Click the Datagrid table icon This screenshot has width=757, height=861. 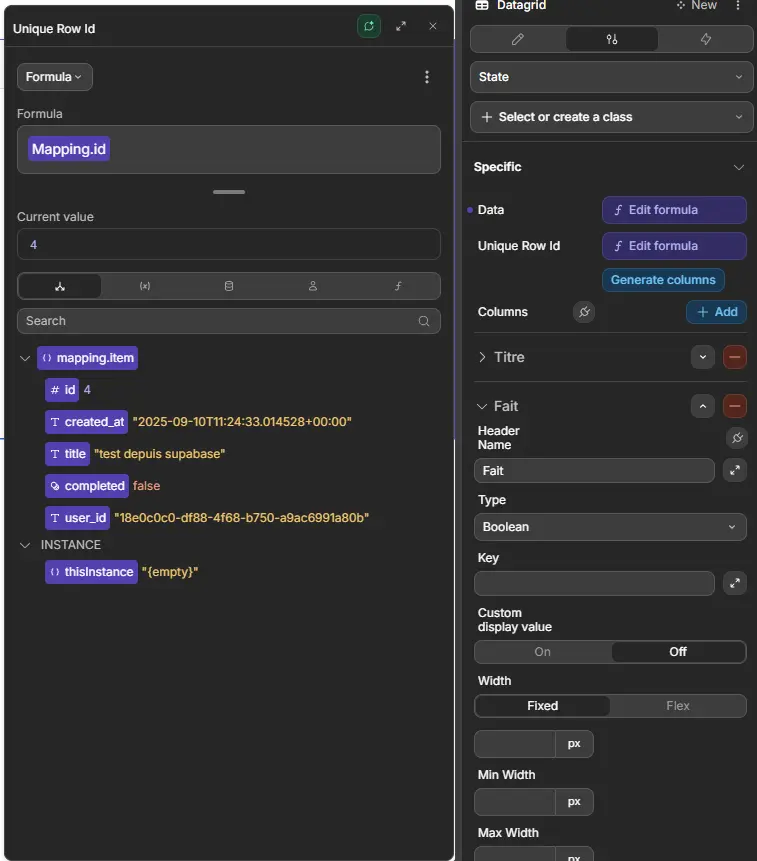[x=482, y=5]
